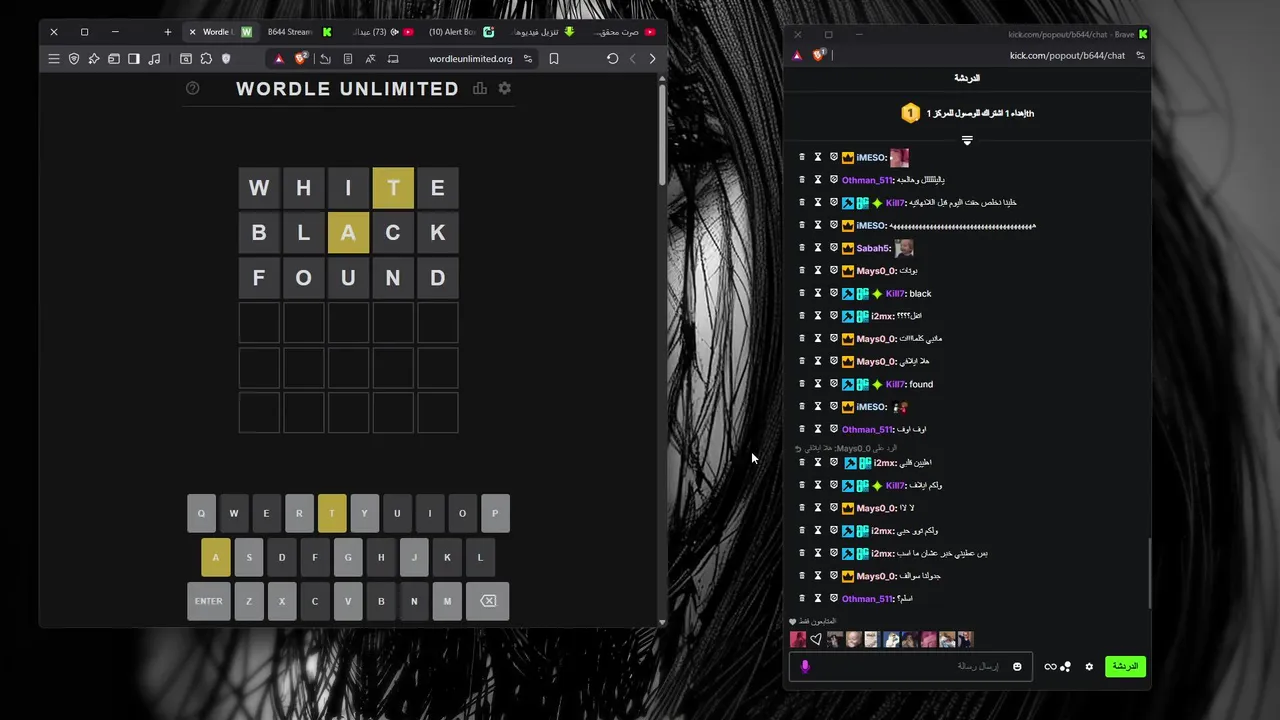
Task: Click the Brave Shields icon in Kick chat window
Action: click(819, 55)
